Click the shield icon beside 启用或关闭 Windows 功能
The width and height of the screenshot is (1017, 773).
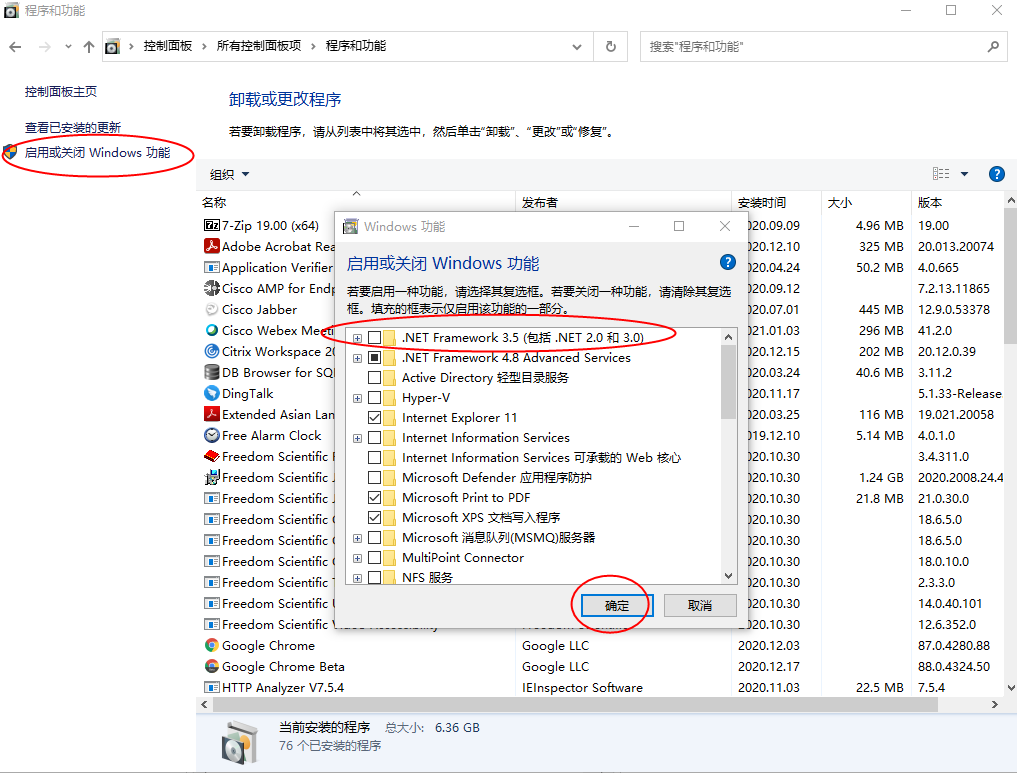pyautogui.click(x=10, y=152)
